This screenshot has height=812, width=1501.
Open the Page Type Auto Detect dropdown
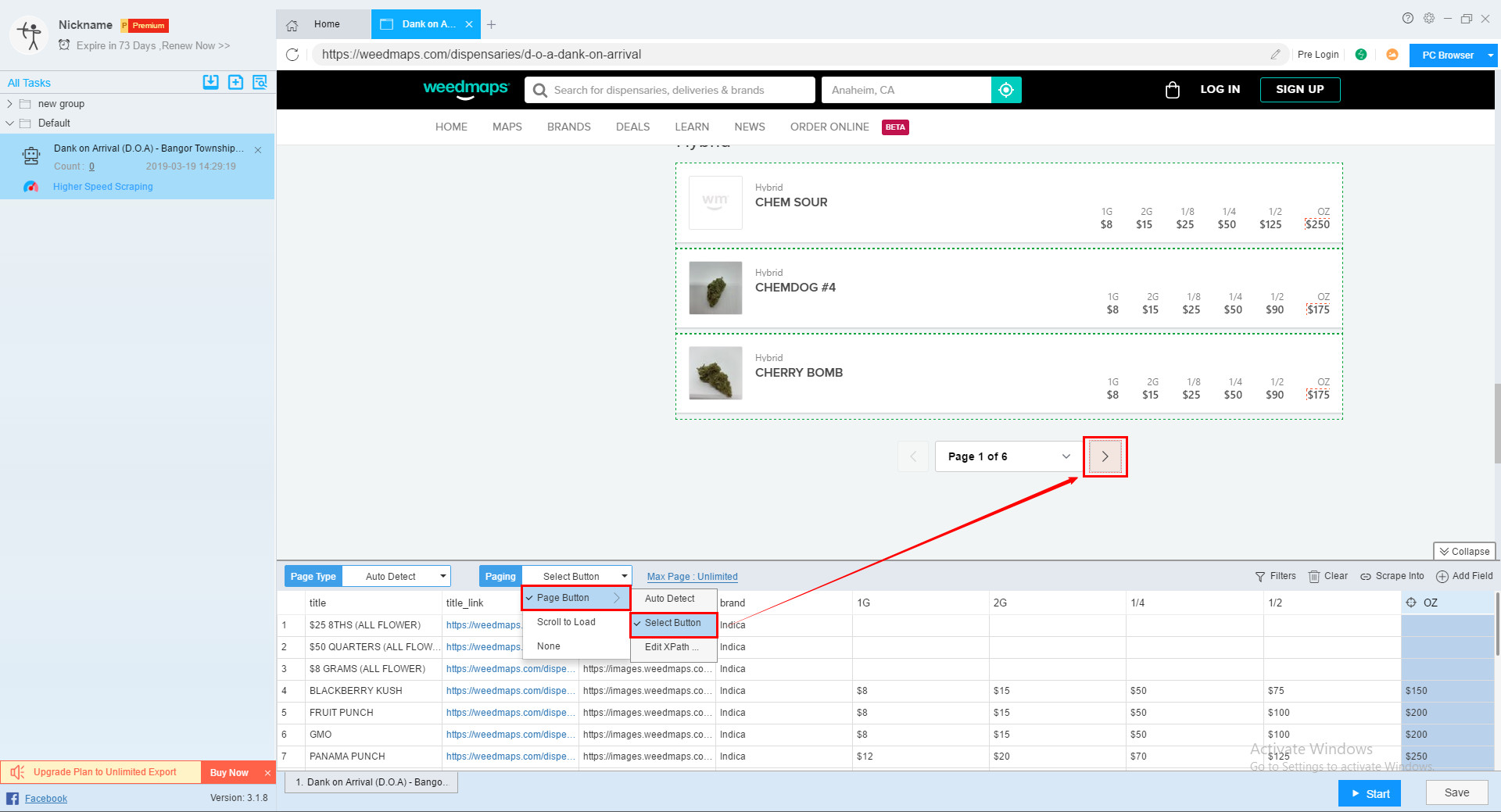click(396, 577)
